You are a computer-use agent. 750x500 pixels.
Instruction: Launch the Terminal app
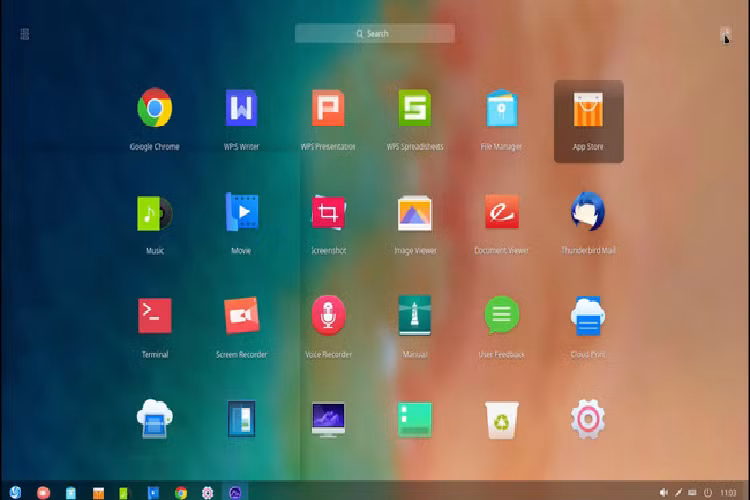(x=154, y=316)
